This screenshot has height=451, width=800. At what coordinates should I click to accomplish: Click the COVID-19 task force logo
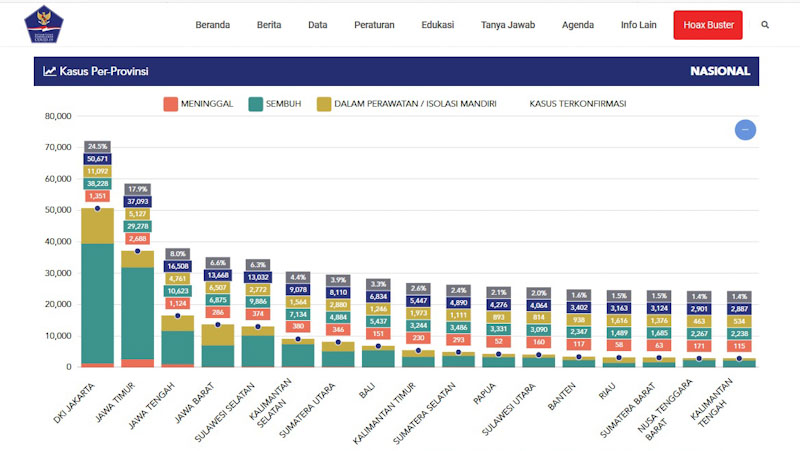pos(43,25)
